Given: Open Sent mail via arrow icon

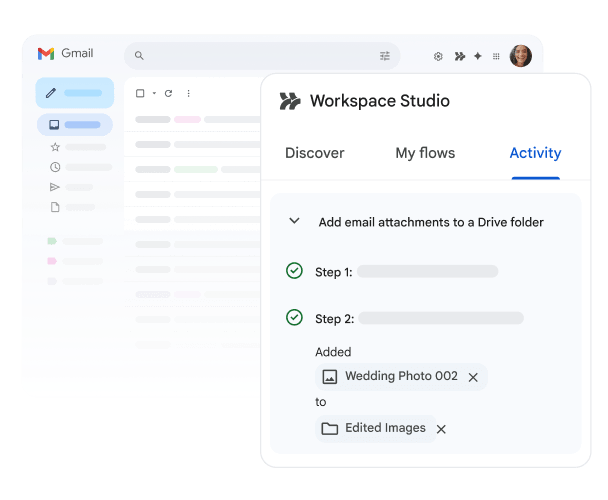Looking at the screenshot, I should coord(55,187).
